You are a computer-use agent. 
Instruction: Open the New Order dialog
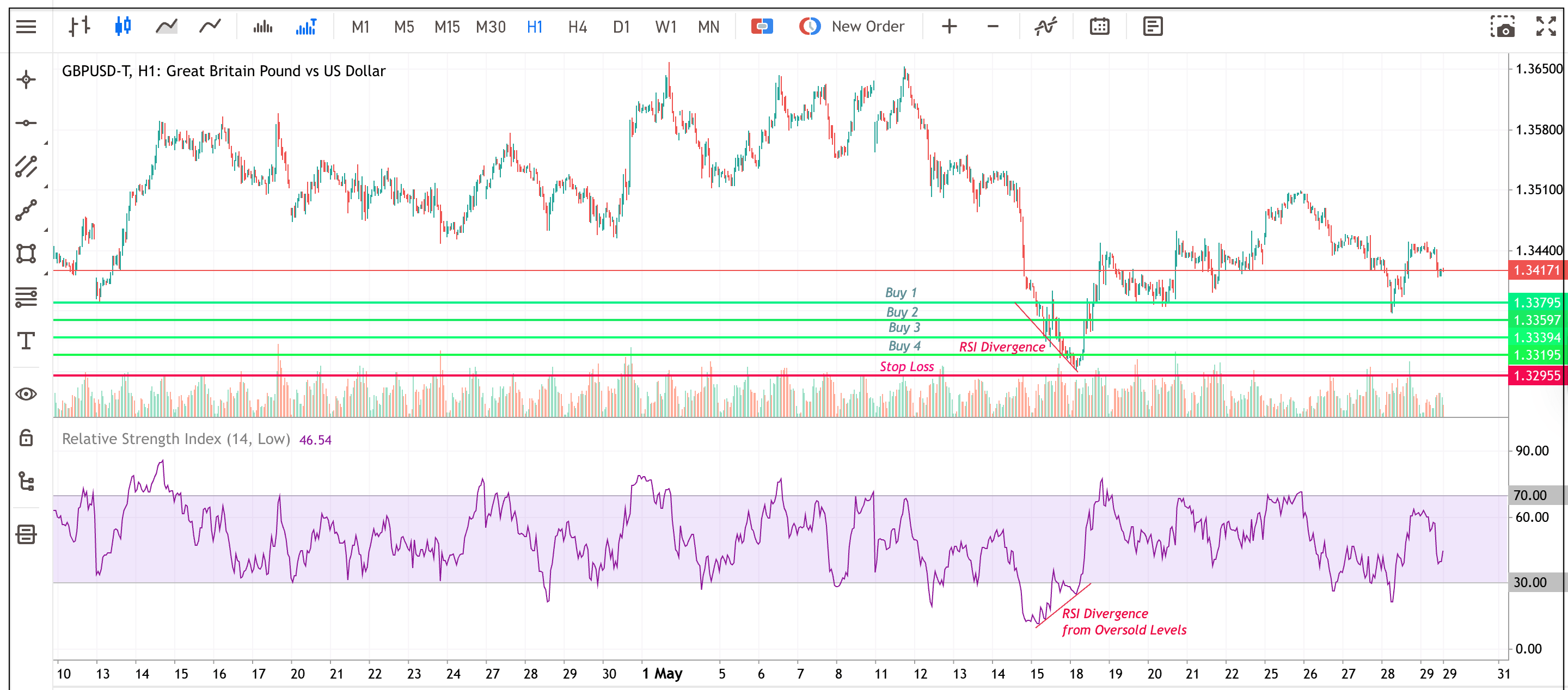point(852,27)
